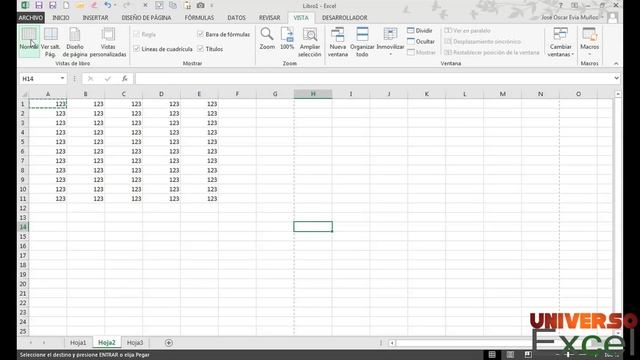Switch to the REVISAR tab
The height and width of the screenshot is (360, 640).
(x=269, y=18)
